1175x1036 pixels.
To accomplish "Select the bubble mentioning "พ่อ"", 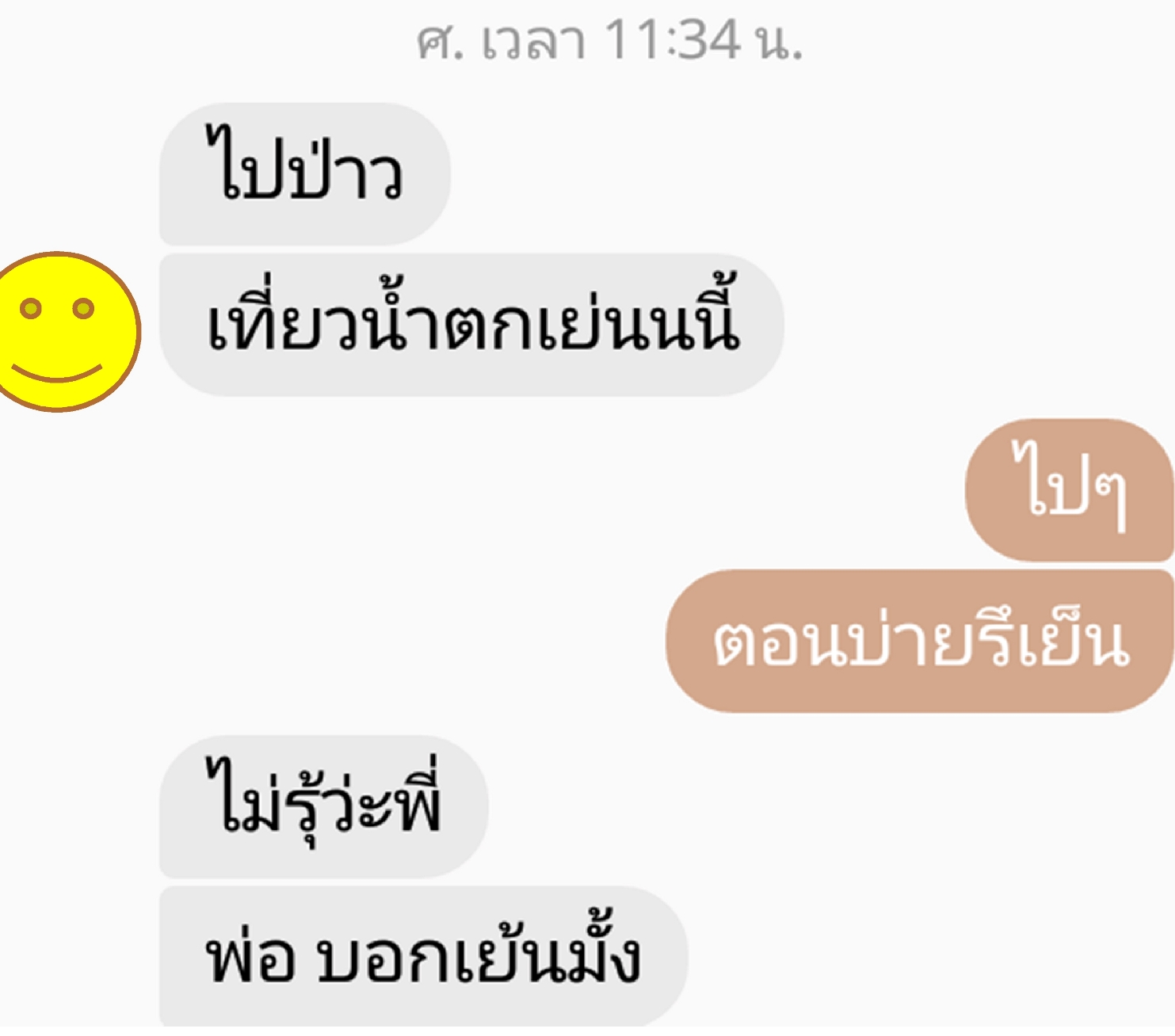I will [x=424, y=957].
